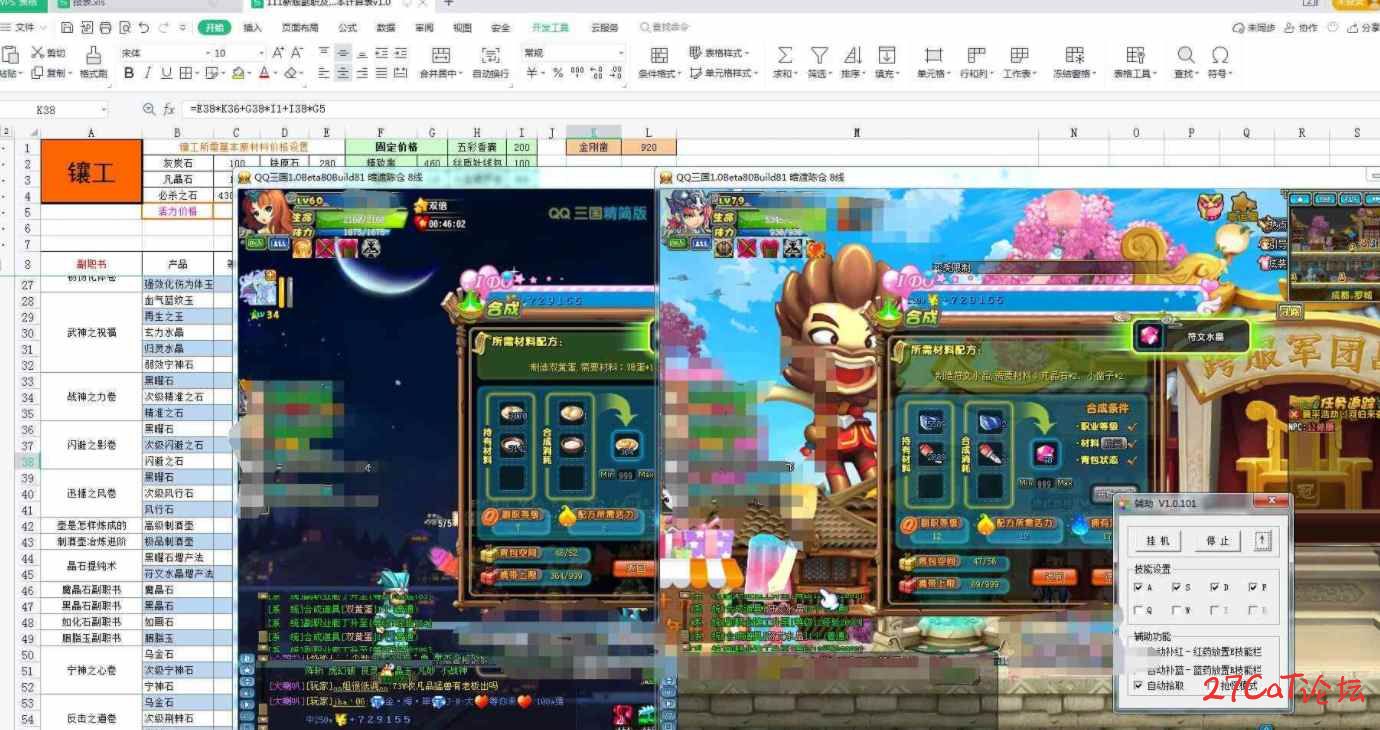Image resolution: width=1380 pixels, height=730 pixels.
Task: Click the Undo arrow icon
Action: pos(144,28)
